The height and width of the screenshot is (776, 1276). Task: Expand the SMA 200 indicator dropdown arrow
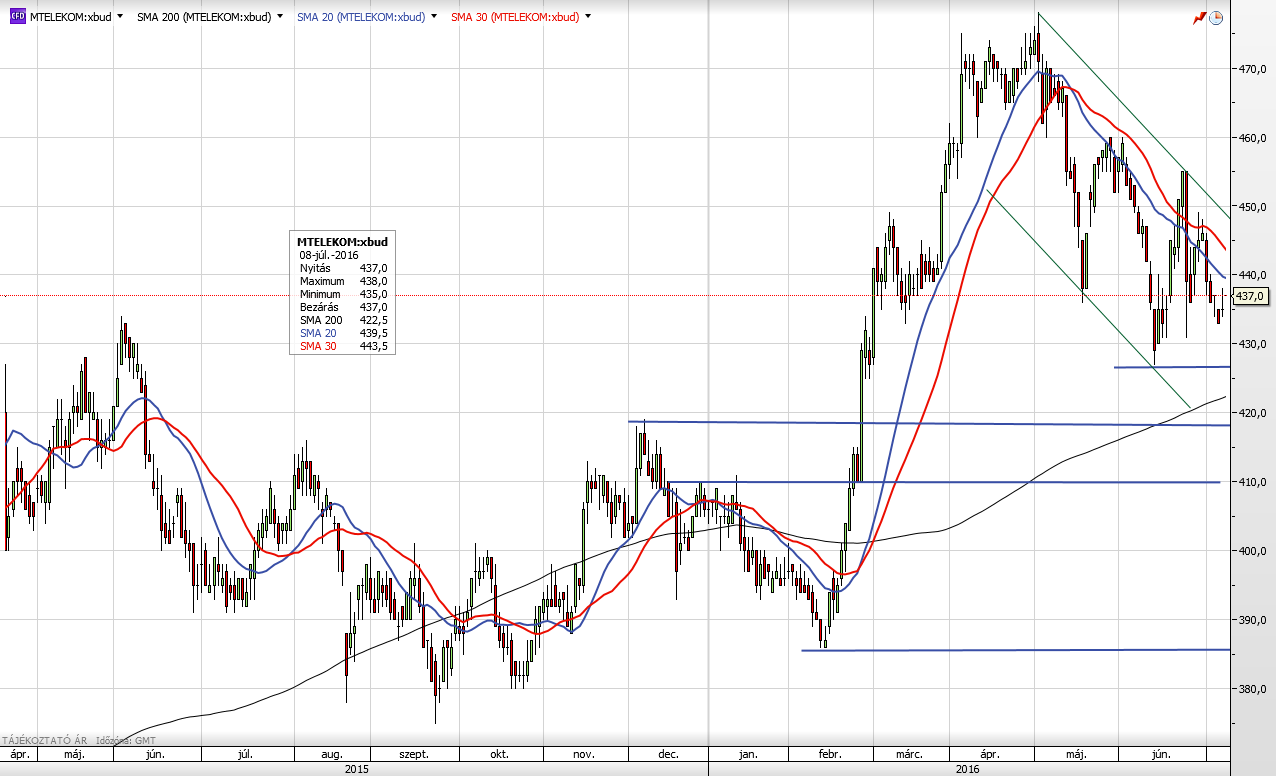279,17
